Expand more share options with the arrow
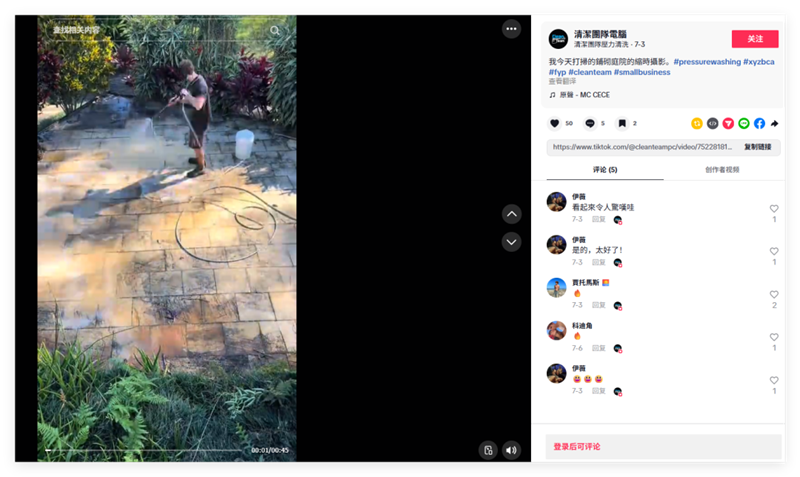 pyautogui.click(x=774, y=123)
